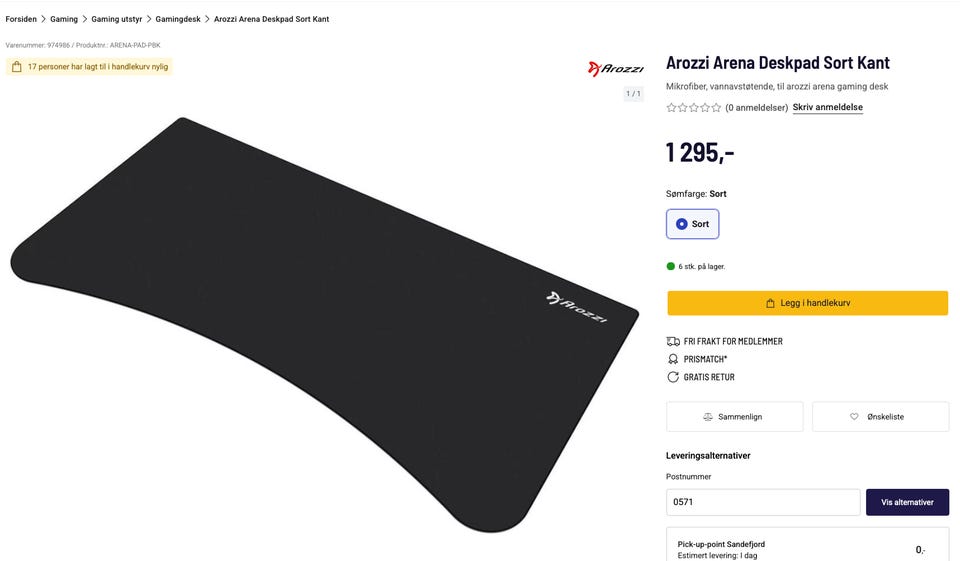Click the wishlist heart icon
The image size is (960, 561).
854,417
